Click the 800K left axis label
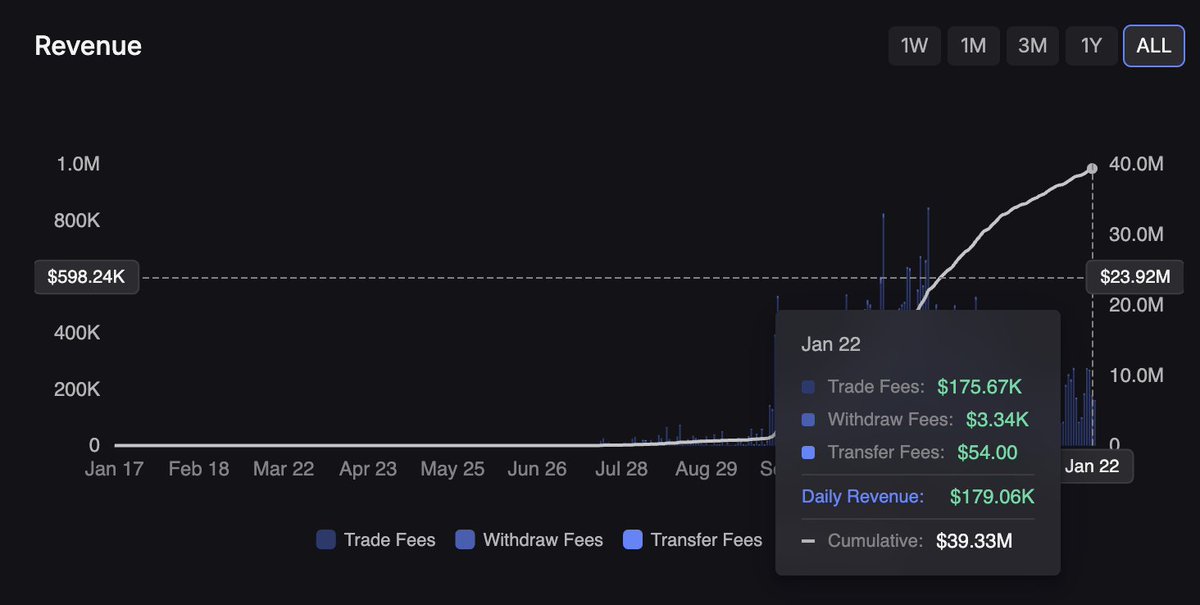The height and width of the screenshot is (605, 1200). click(x=76, y=221)
